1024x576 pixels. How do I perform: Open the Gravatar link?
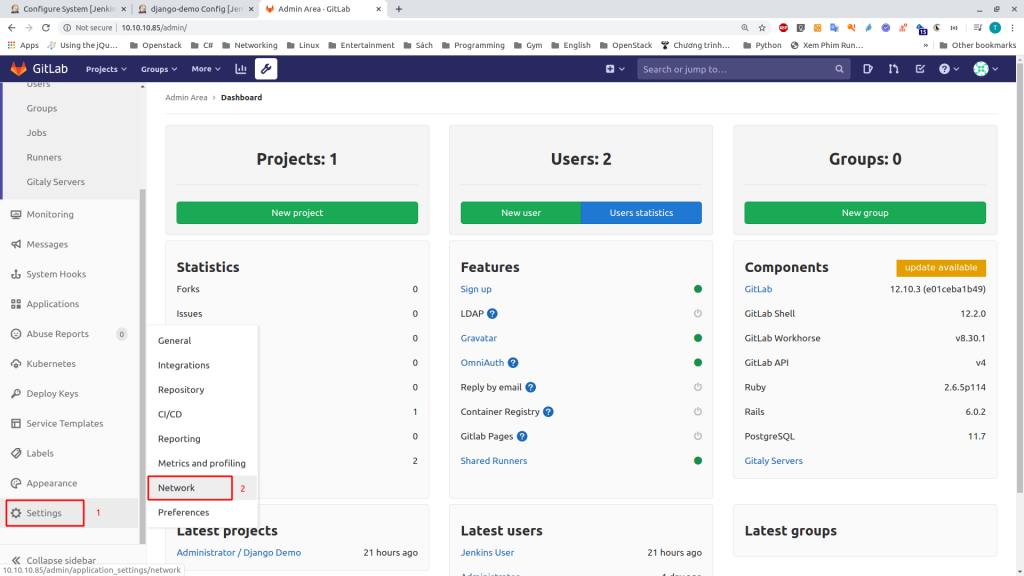coord(479,338)
